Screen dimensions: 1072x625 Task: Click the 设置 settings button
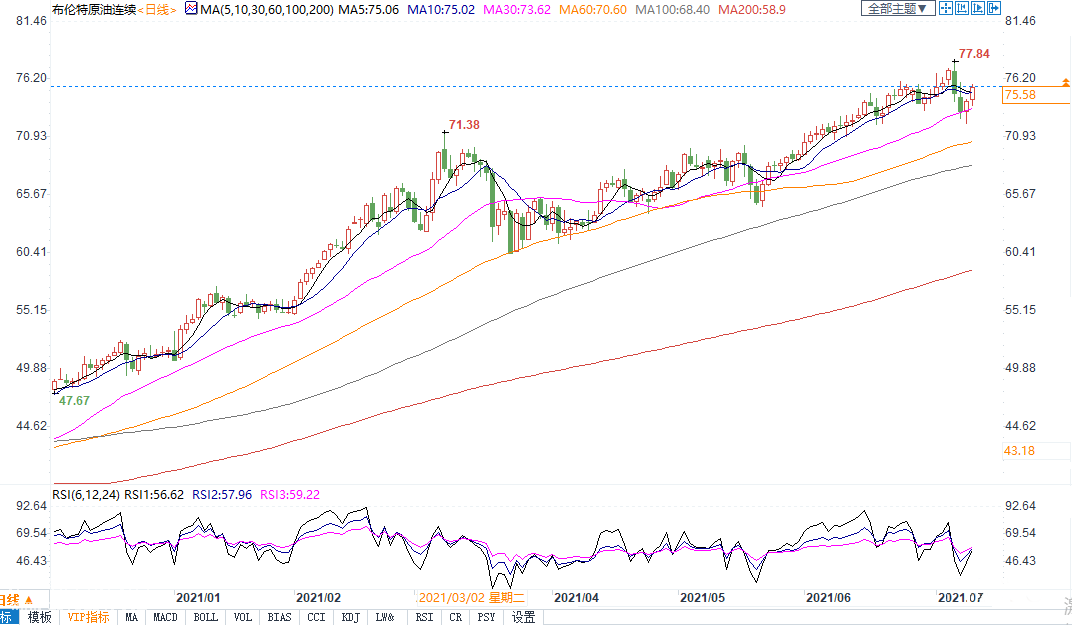pos(524,618)
